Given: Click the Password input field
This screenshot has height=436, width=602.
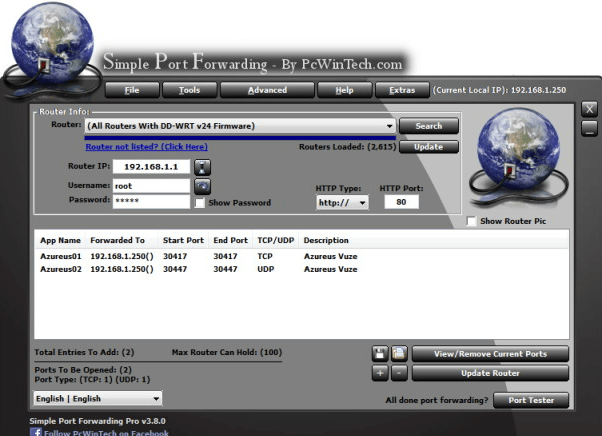Looking at the screenshot, I should [151, 201].
